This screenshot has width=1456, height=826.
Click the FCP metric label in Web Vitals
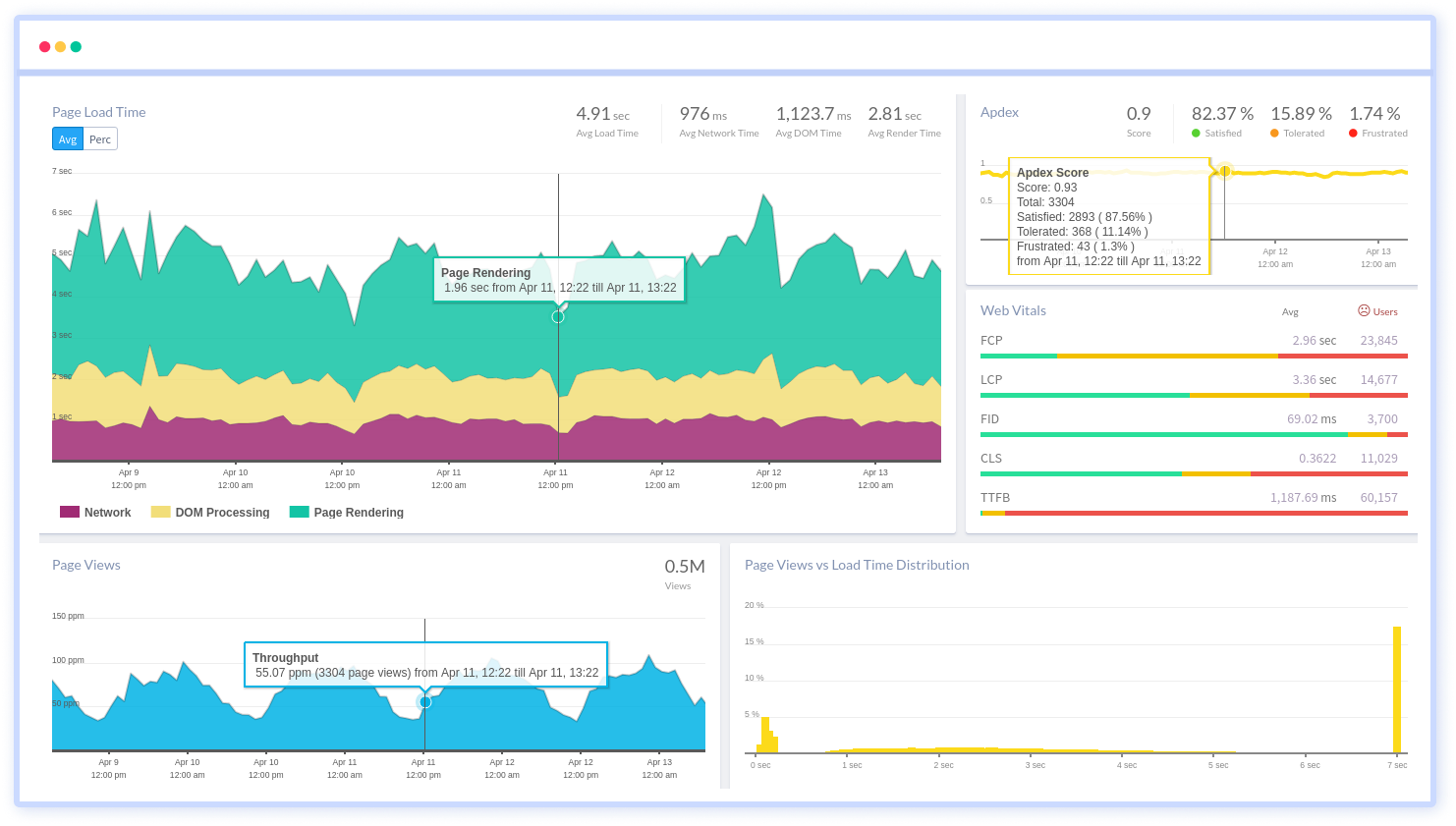[990, 340]
